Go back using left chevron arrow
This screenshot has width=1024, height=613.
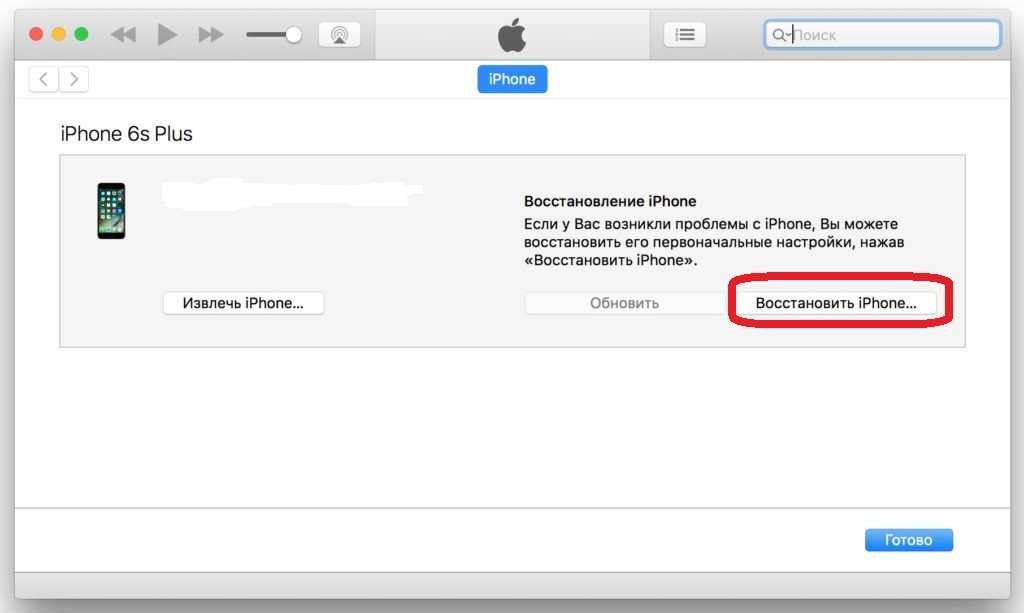pyautogui.click(x=43, y=80)
